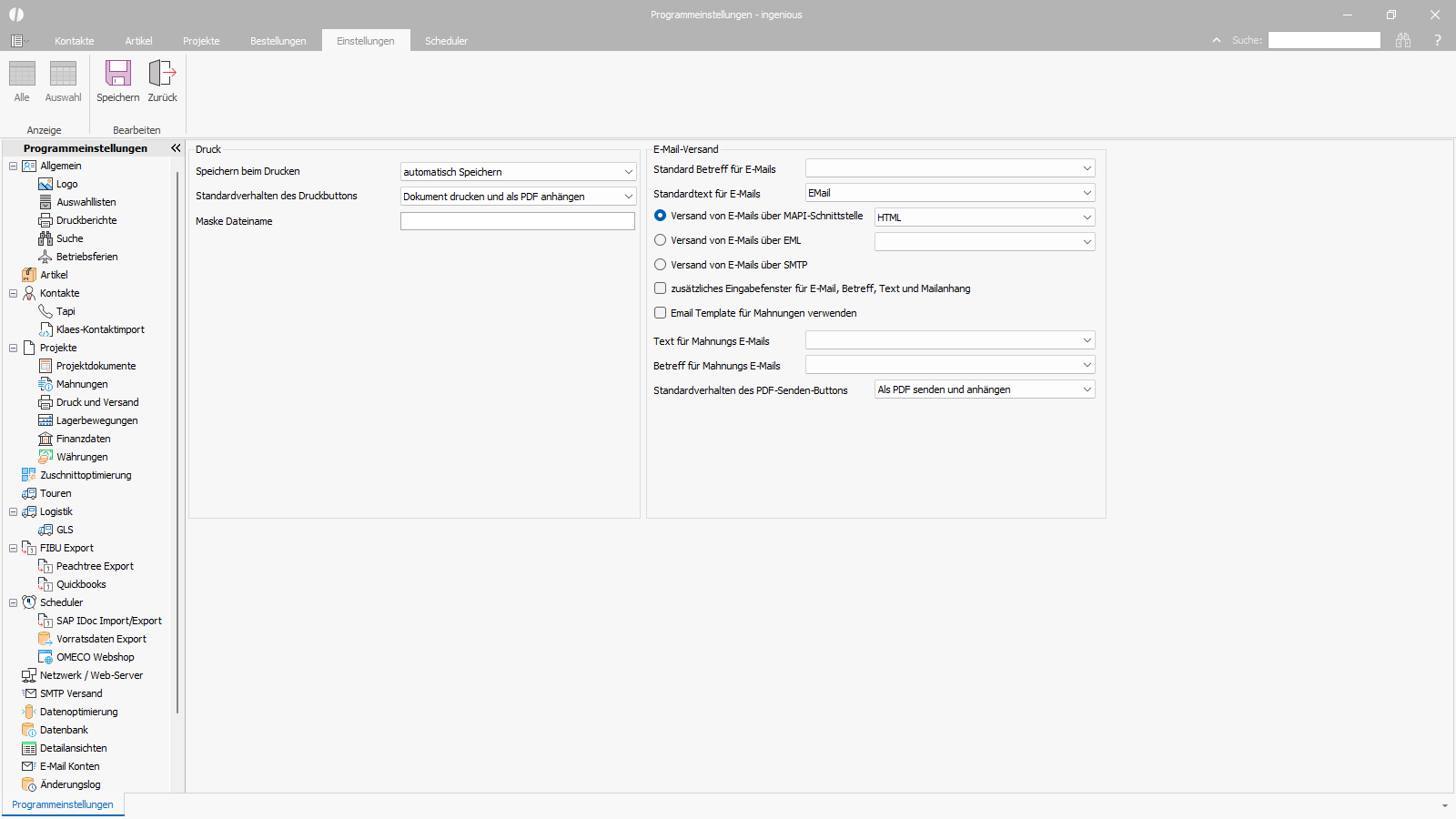This screenshot has height=819, width=1456.
Task: Select Versand von E-Mails über EML option
Action: [661, 240]
